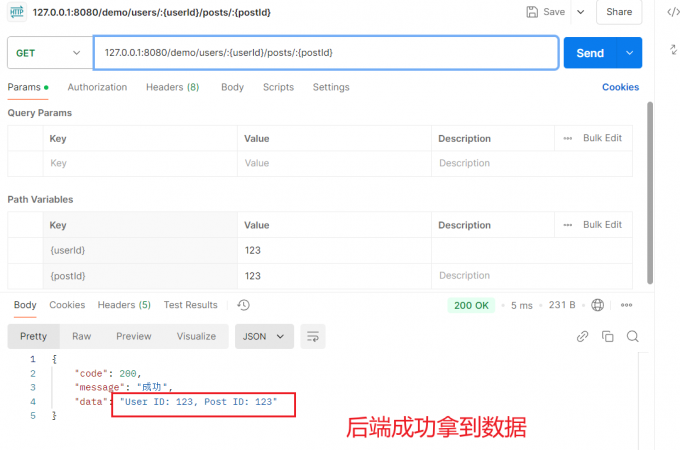This screenshot has height=450, width=680.
Task: Click the request title in header
Action: (152, 12)
